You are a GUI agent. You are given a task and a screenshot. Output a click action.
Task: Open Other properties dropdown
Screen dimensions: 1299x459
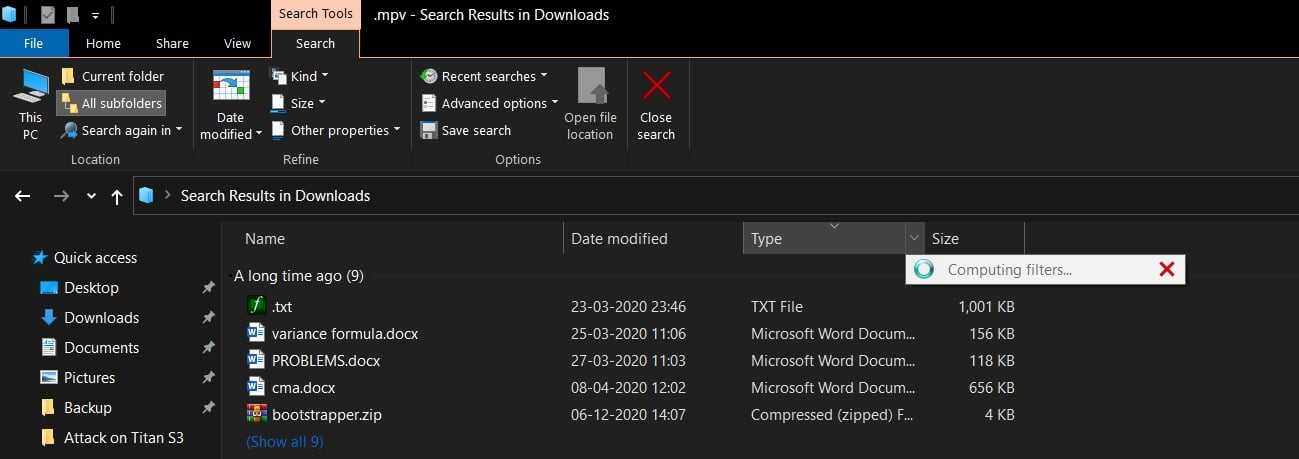pos(335,130)
